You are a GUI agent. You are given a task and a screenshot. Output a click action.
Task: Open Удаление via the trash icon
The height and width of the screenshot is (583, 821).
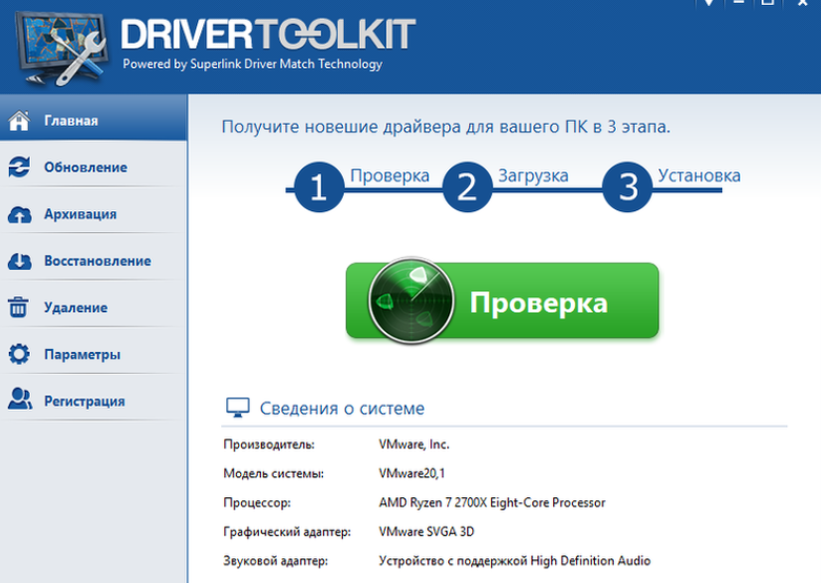tap(18, 306)
